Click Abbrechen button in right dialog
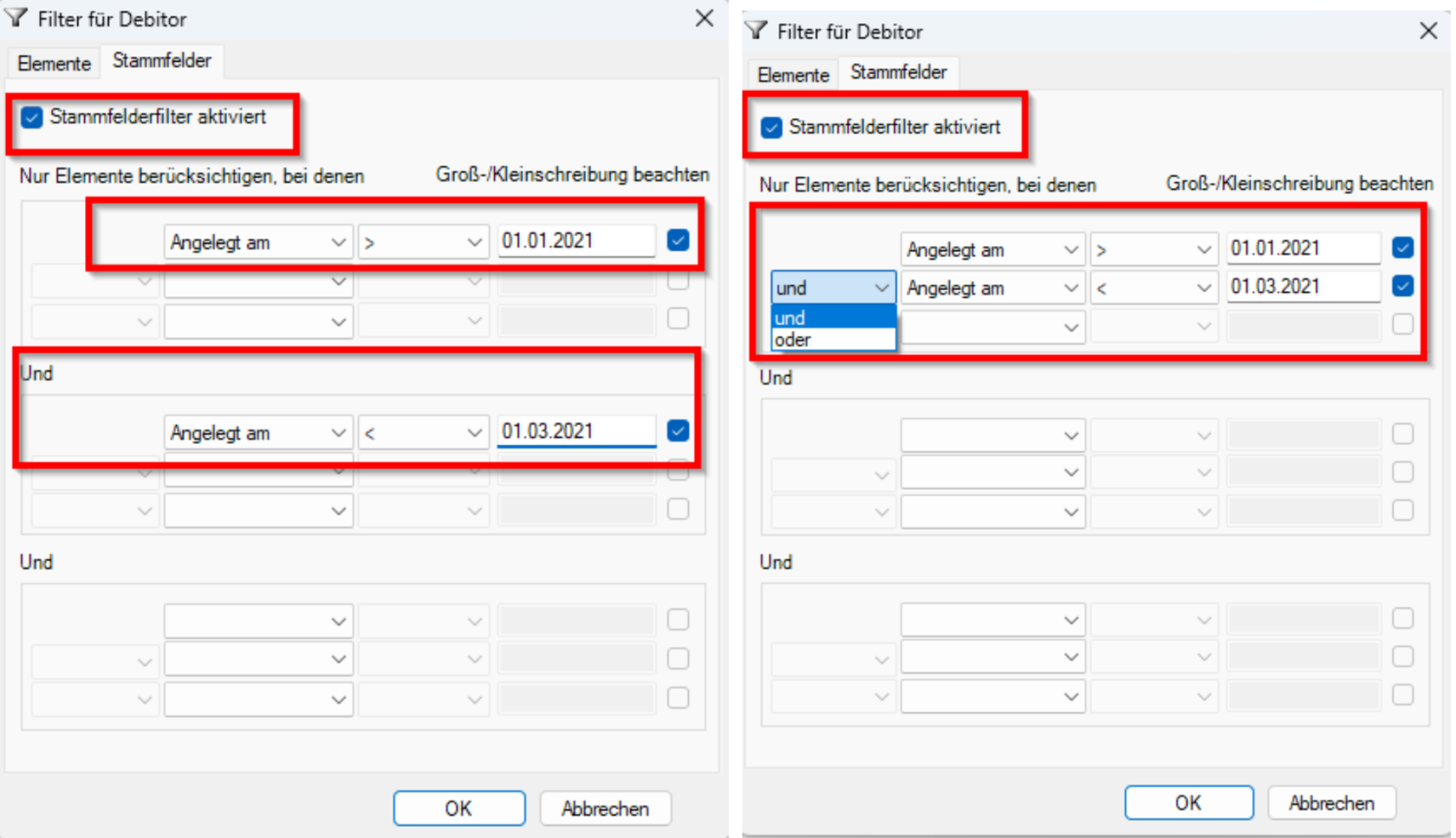The image size is (1456, 838). coord(1331,803)
